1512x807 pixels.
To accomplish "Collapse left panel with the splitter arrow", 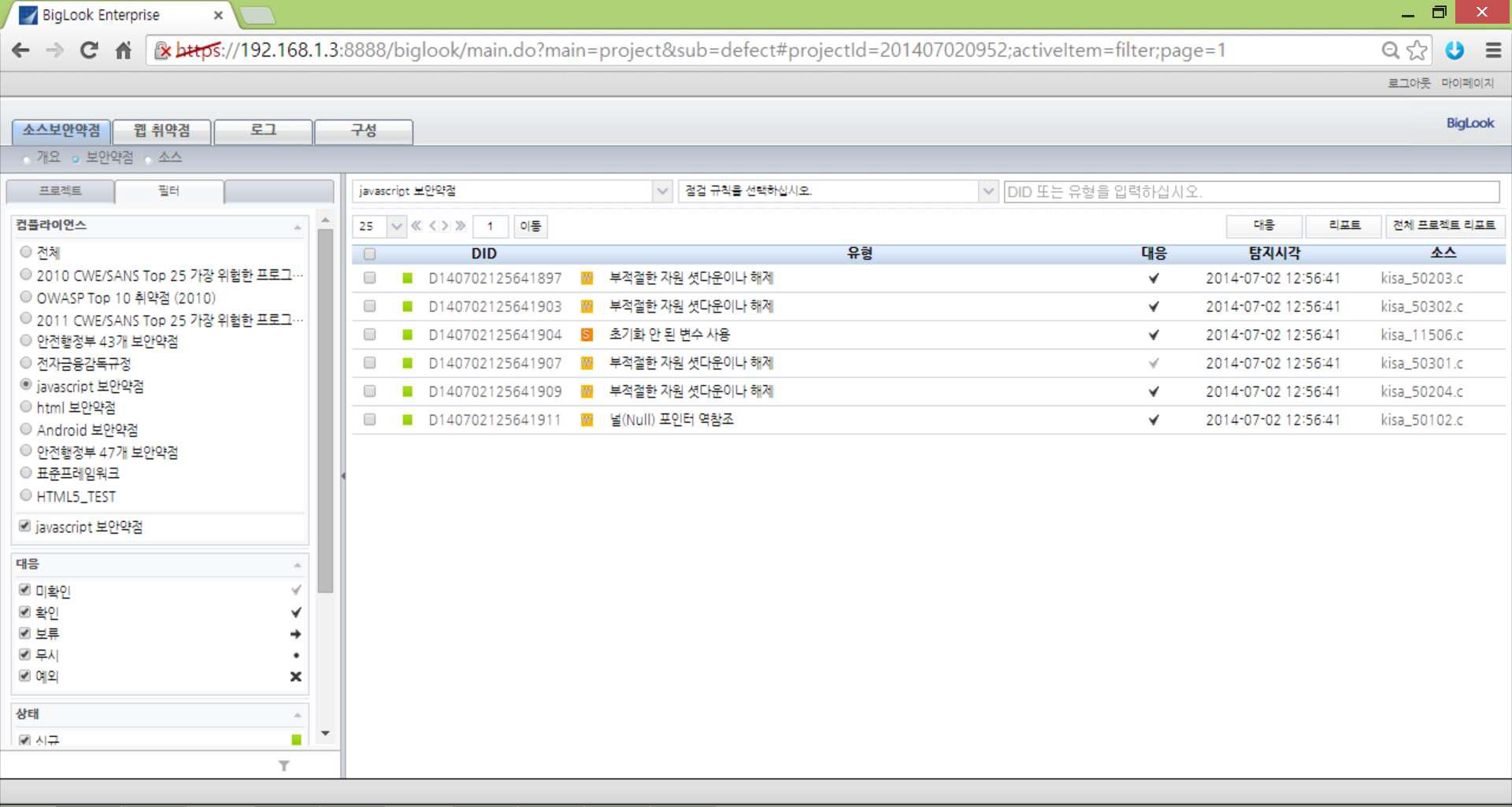I will pos(343,476).
